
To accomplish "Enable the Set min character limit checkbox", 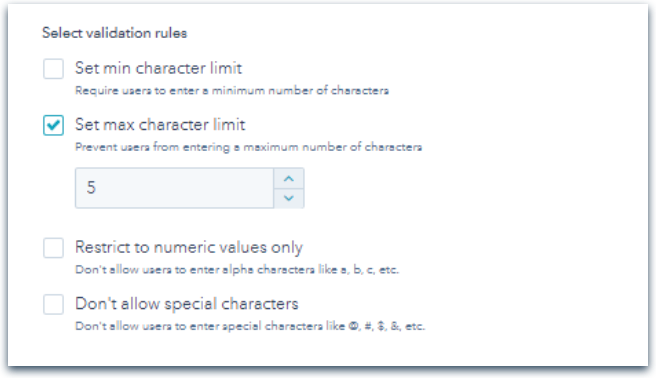I will point(54,69).
